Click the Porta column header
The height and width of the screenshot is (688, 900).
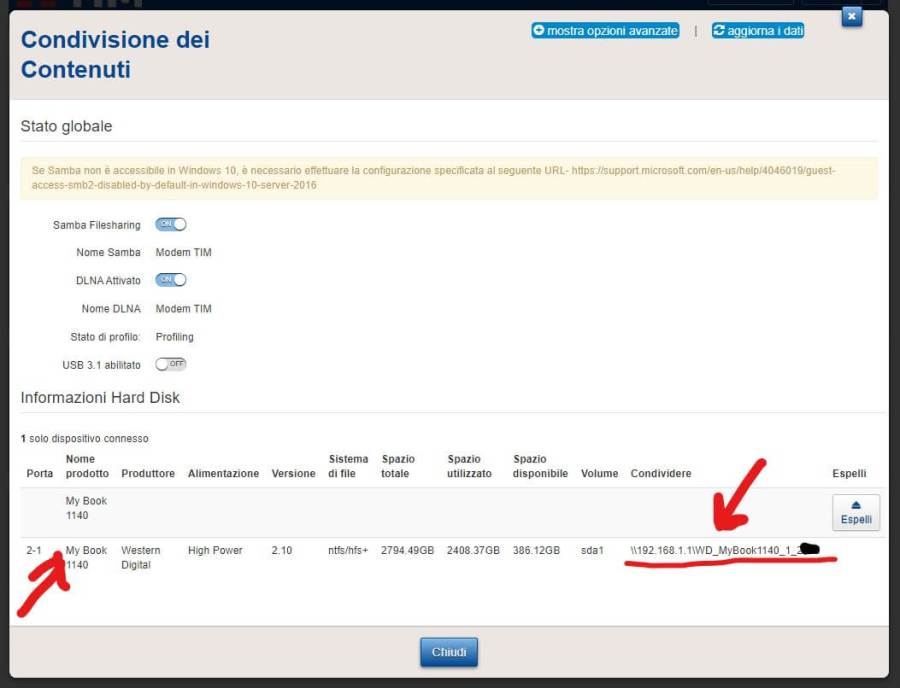pos(40,473)
